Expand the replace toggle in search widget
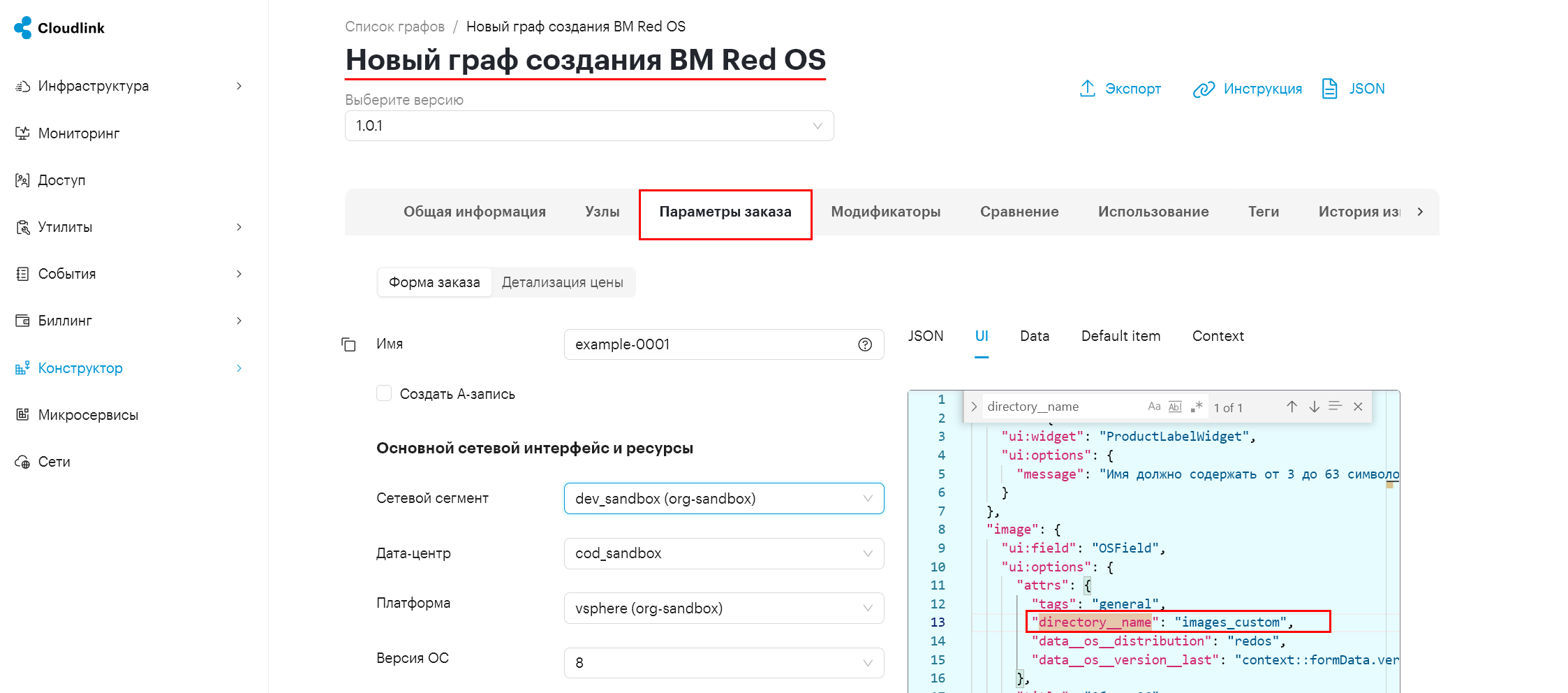 [974, 407]
